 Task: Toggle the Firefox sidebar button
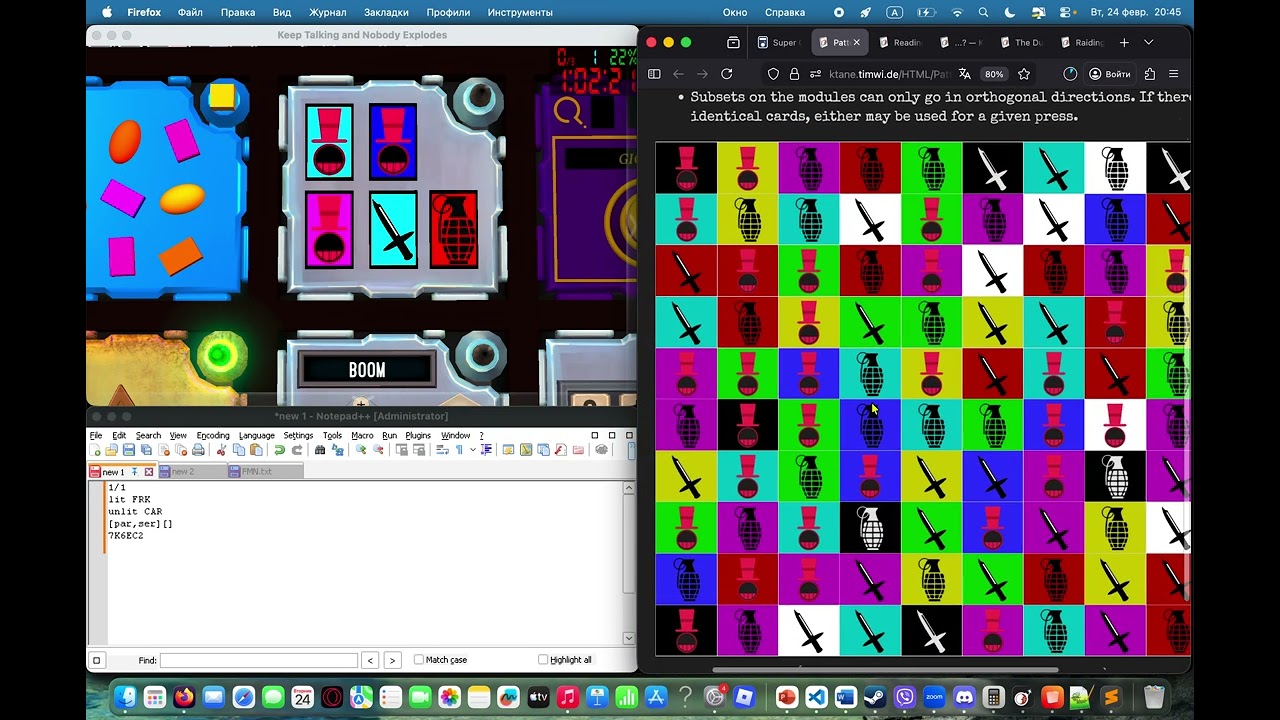[654, 74]
